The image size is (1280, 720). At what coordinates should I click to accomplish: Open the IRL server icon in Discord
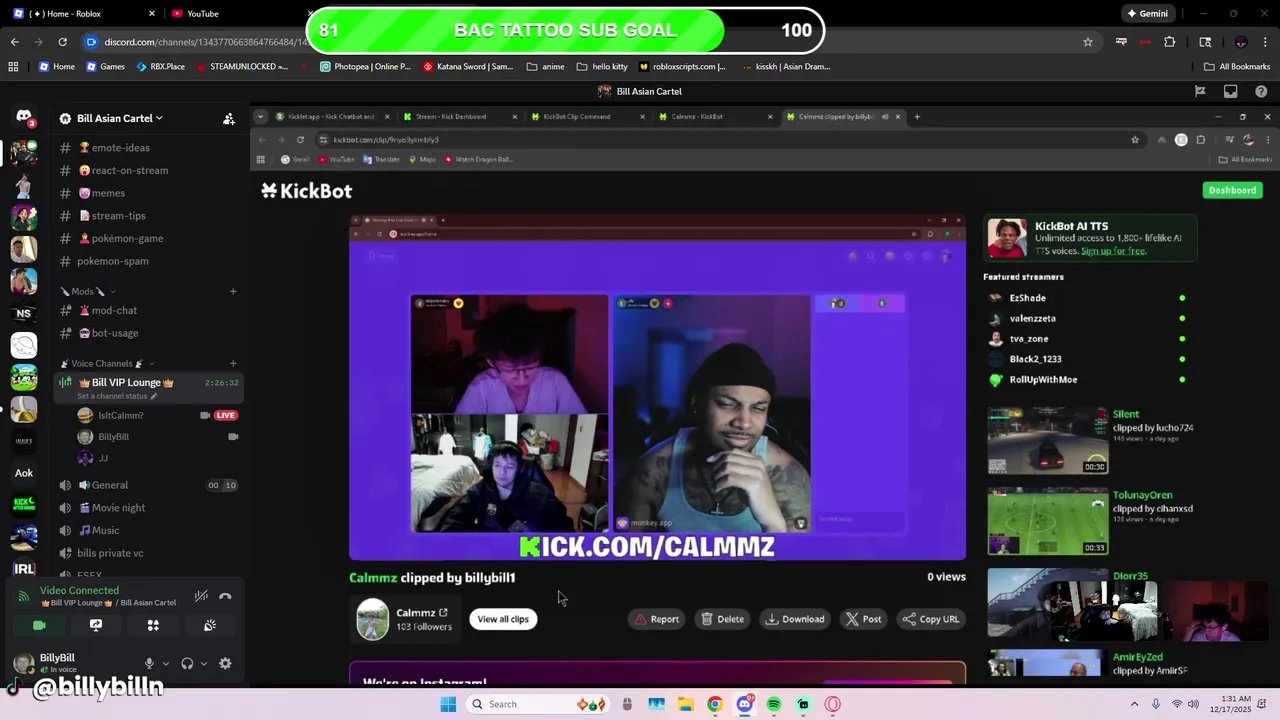pyautogui.click(x=24, y=569)
